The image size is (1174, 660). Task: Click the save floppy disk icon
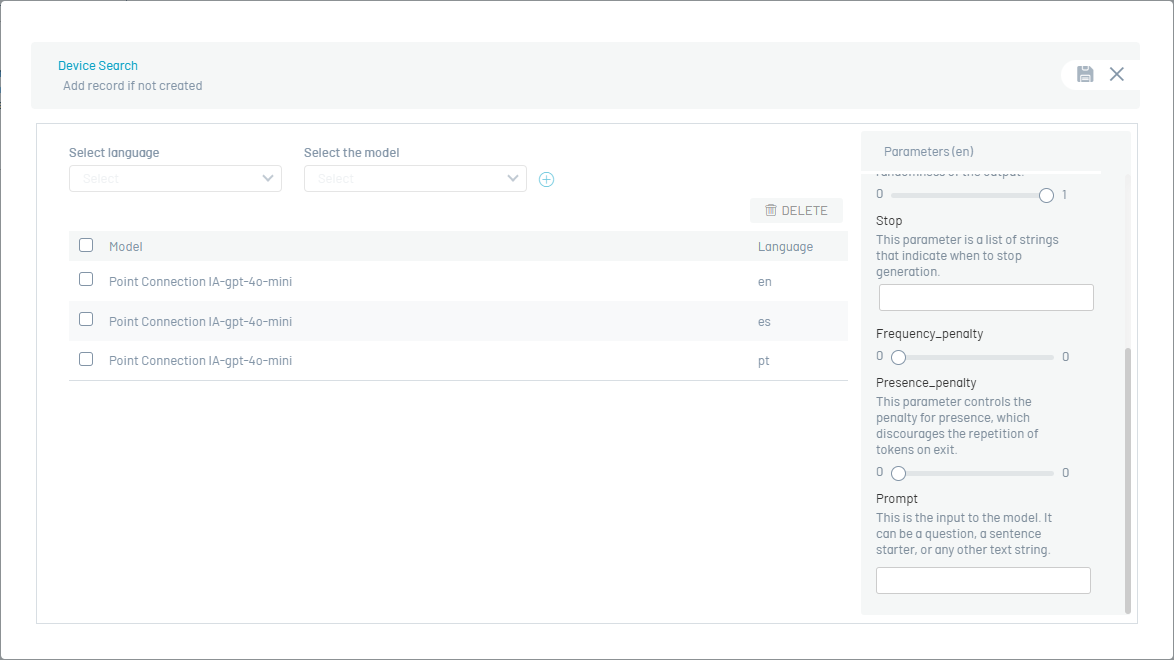tap(1085, 74)
